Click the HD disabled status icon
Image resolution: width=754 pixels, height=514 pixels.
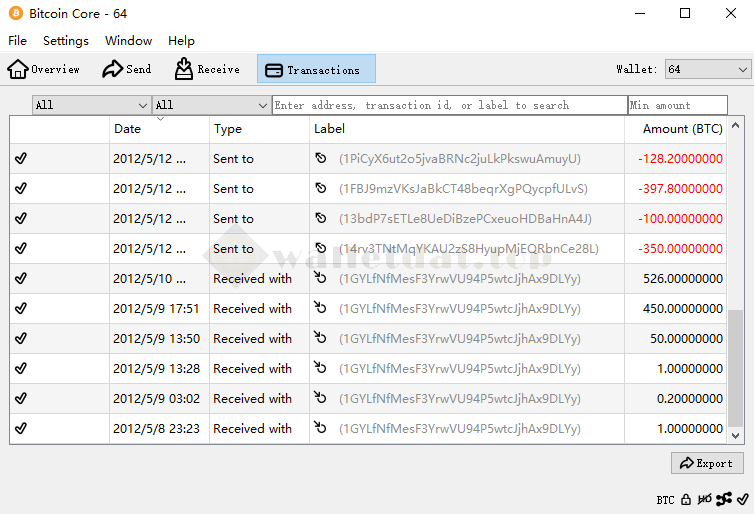(x=705, y=499)
